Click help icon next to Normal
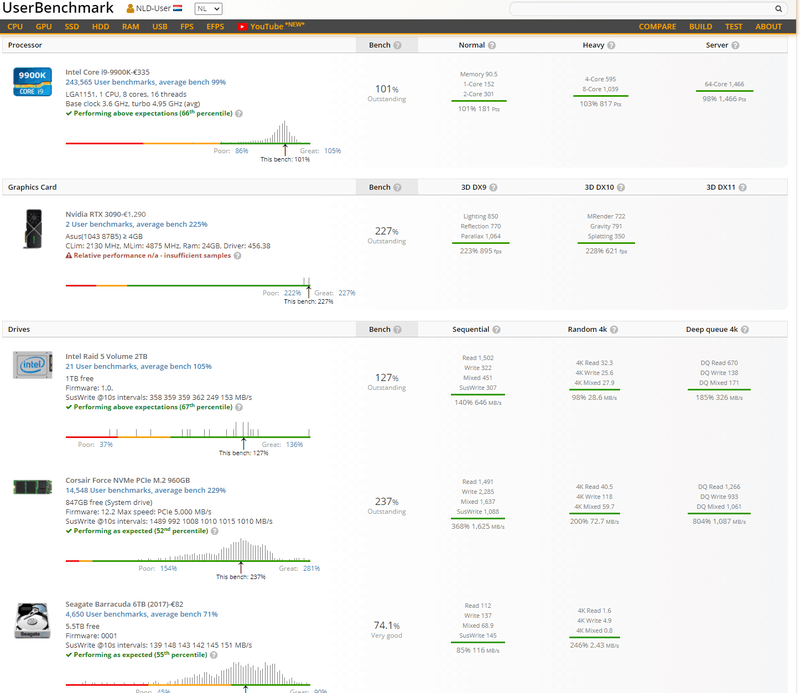Screen dimensions: 800x693 coord(492,45)
